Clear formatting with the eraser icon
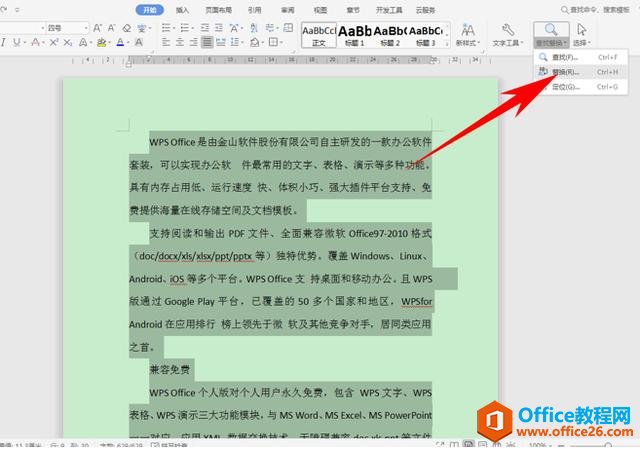The image size is (640, 449). pyautogui.click(x=127, y=28)
